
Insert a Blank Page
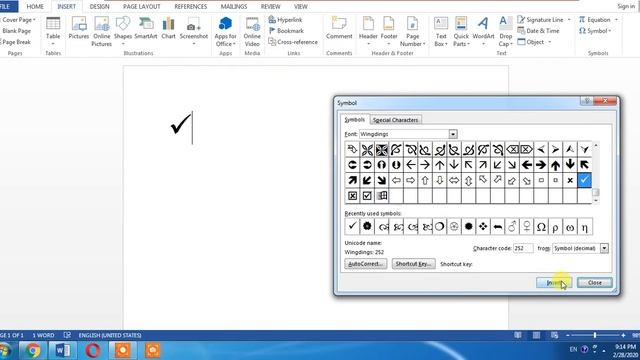click(x=16, y=31)
